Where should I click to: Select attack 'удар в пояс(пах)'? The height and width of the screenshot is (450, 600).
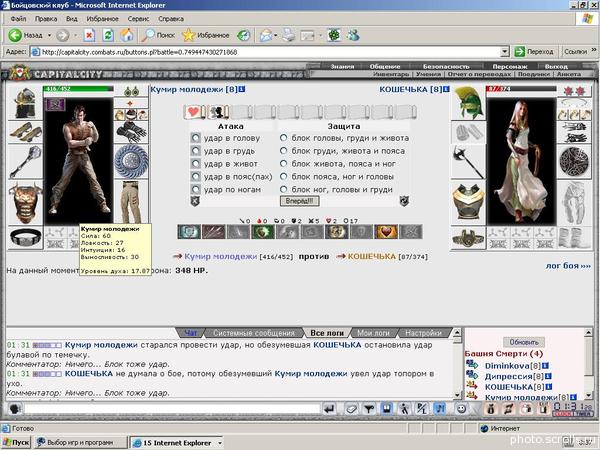pos(195,176)
